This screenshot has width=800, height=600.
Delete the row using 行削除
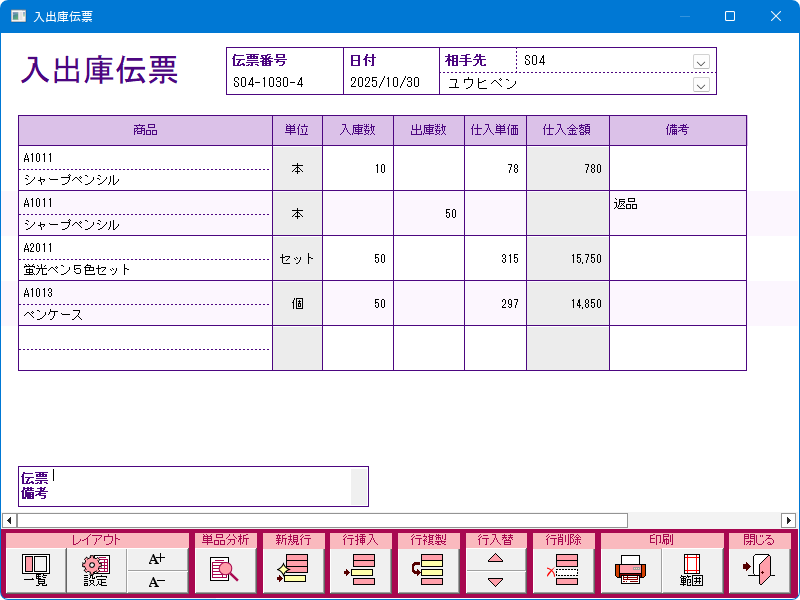(x=564, y=571)
